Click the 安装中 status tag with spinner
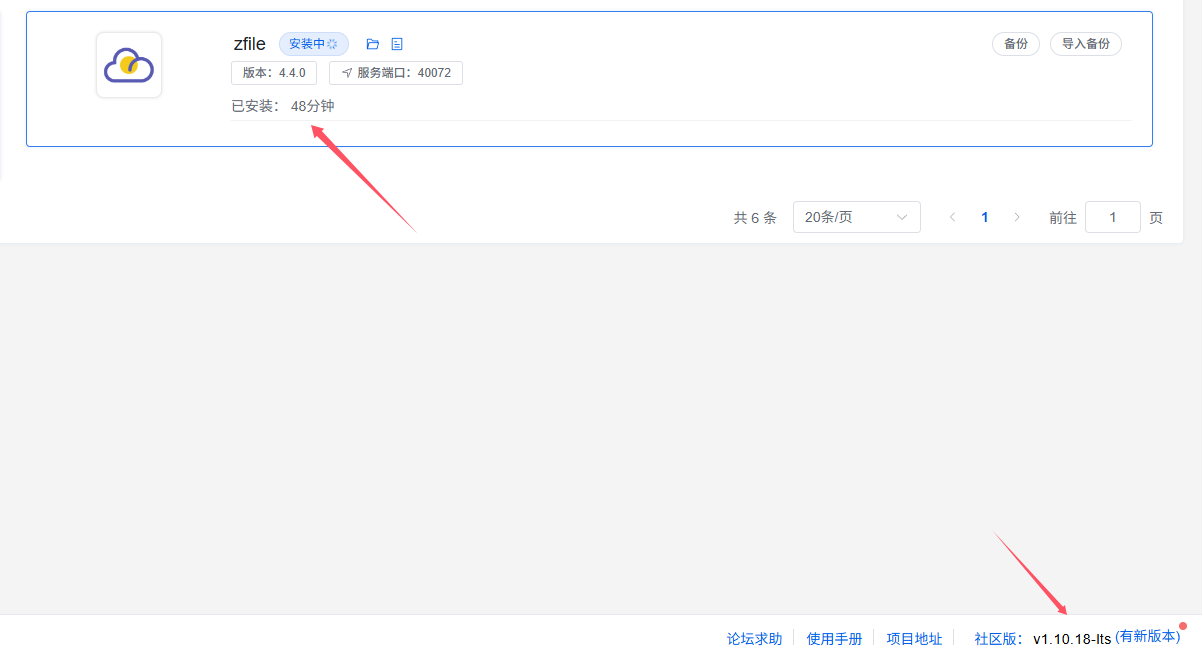The image size is (1202, 657). click(313, 44)
